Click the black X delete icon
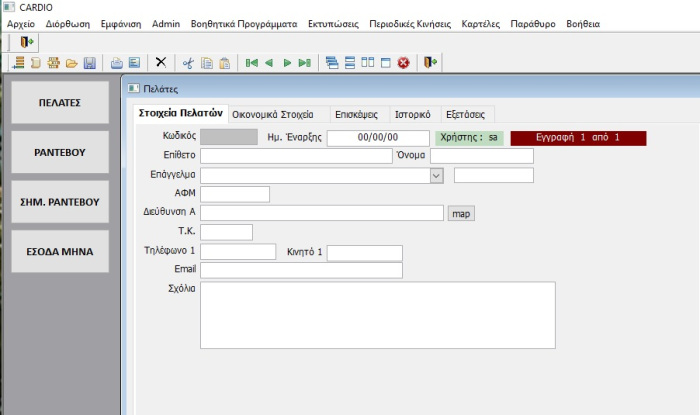Image resolution: width=700 pixels, height=415 pixels. 161,63
